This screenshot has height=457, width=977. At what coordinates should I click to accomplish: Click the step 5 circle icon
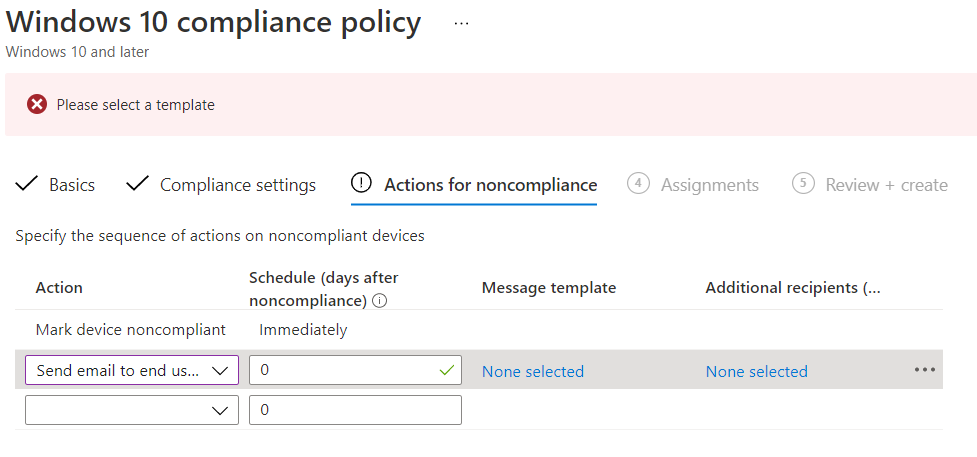pyautogui.click(x=803, y=183)
